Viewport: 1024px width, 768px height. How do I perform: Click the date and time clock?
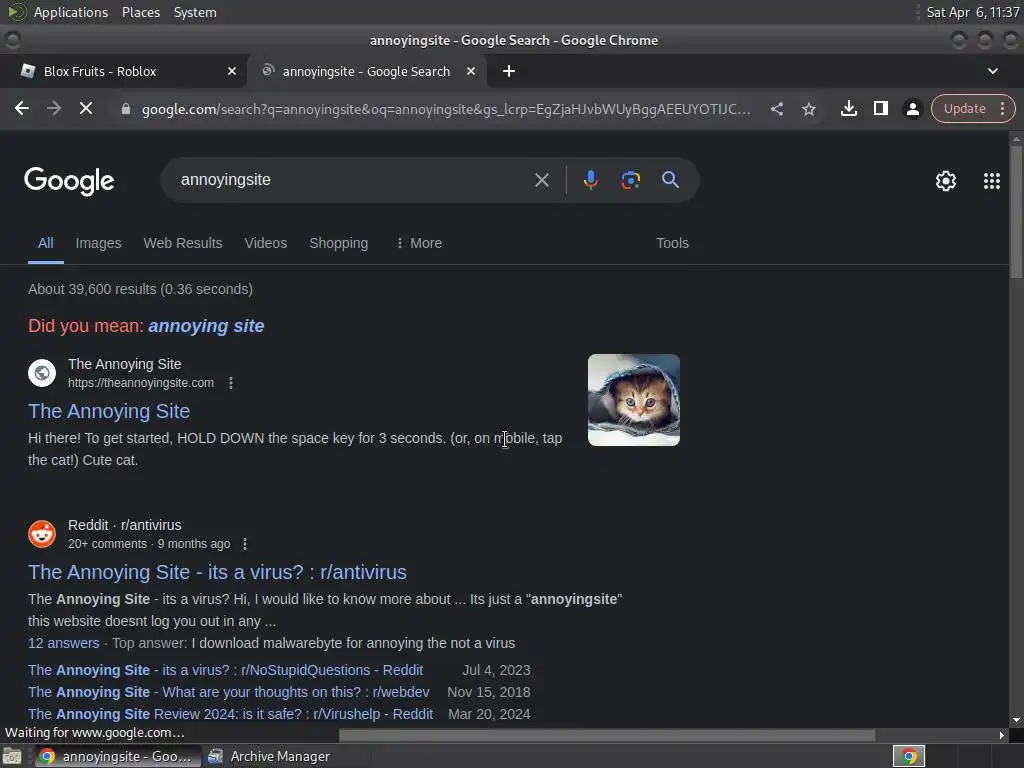973,12
